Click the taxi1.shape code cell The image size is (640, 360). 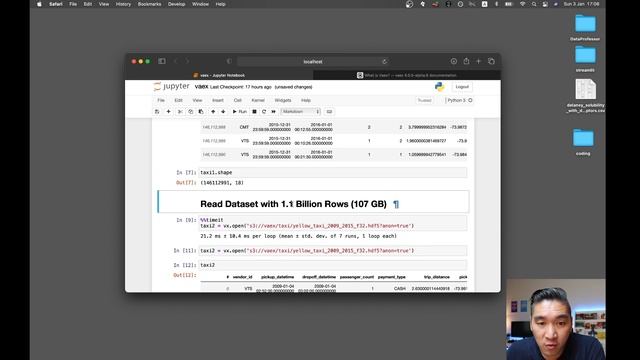pyautogui.click(x=333, y=173)
